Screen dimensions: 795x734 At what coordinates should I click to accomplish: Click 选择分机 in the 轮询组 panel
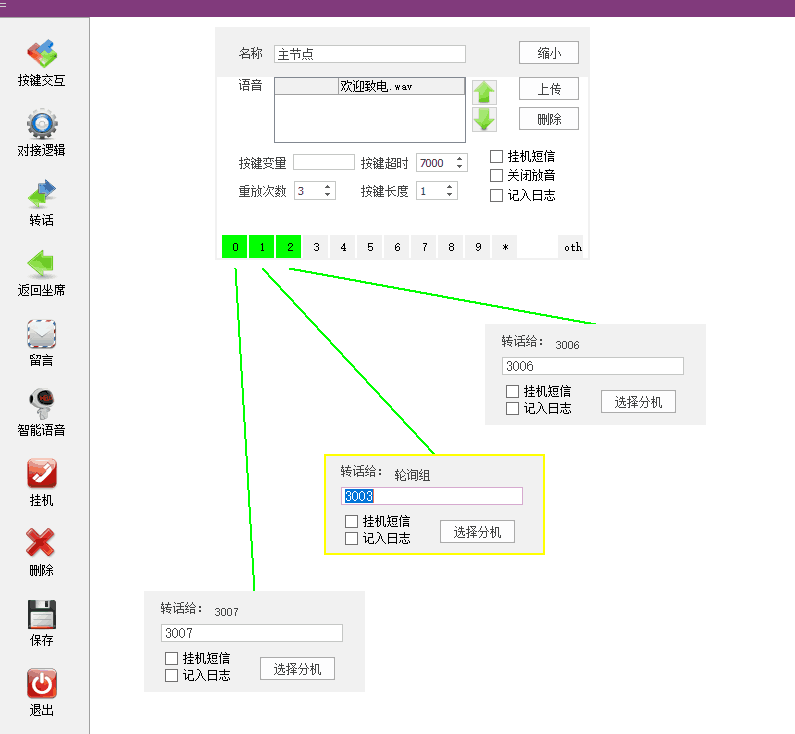tap(477, 532)
